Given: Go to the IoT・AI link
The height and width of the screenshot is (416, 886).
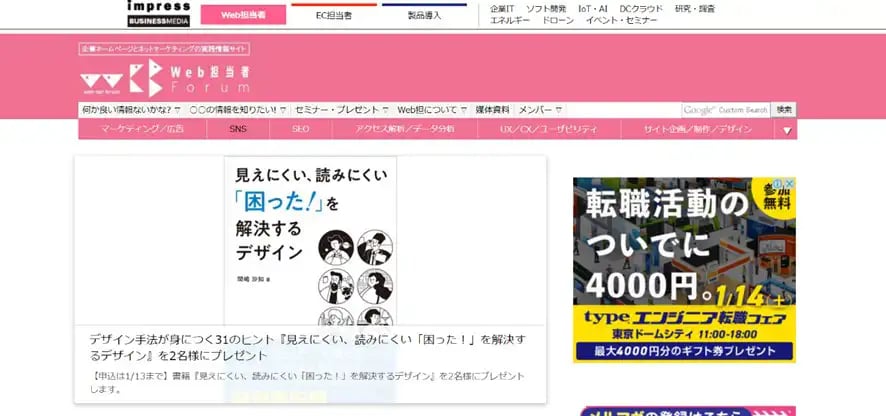Looking at the screenshot, I should [593, 8].
